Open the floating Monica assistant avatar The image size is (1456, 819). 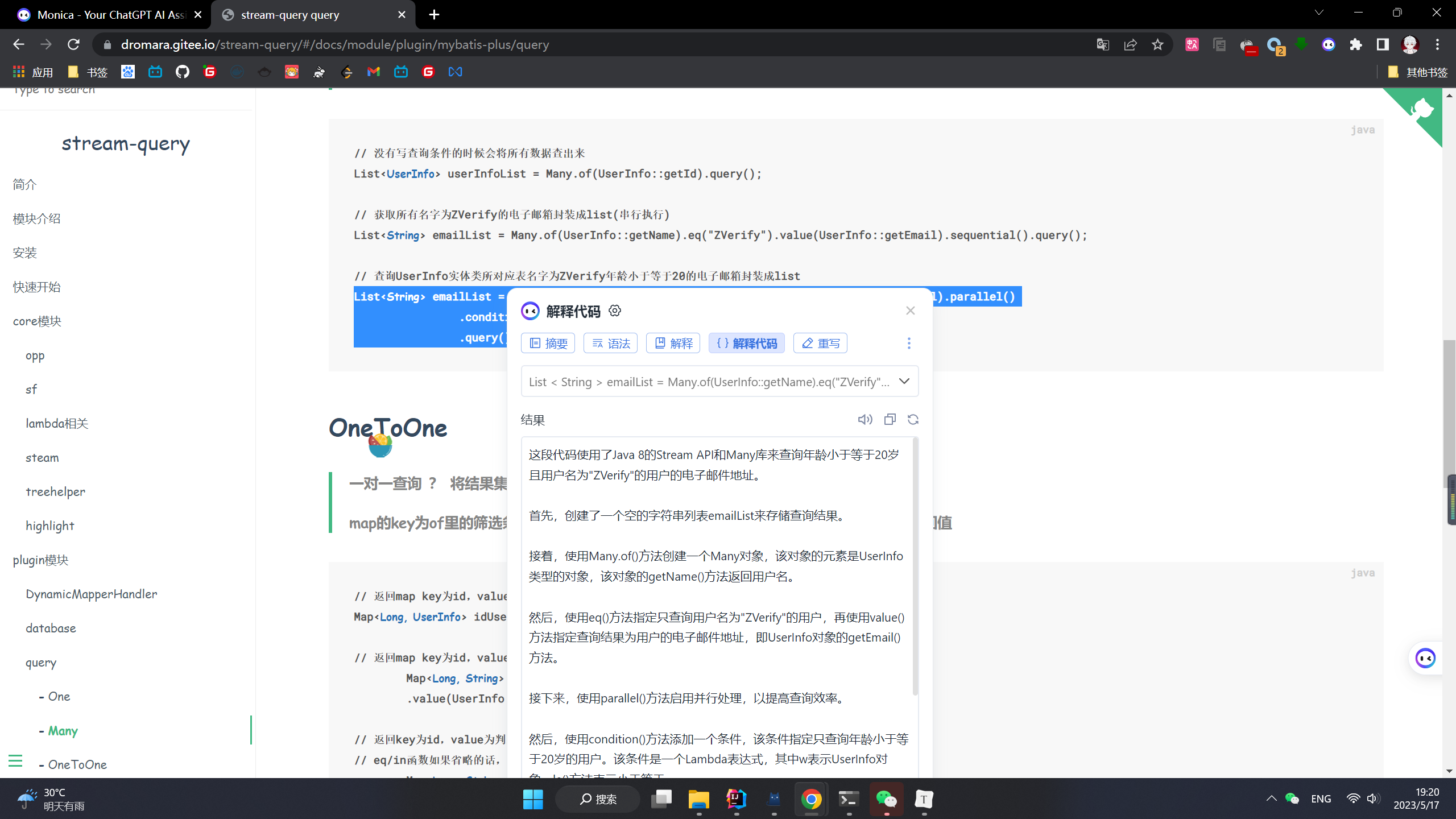[1425, 658]
